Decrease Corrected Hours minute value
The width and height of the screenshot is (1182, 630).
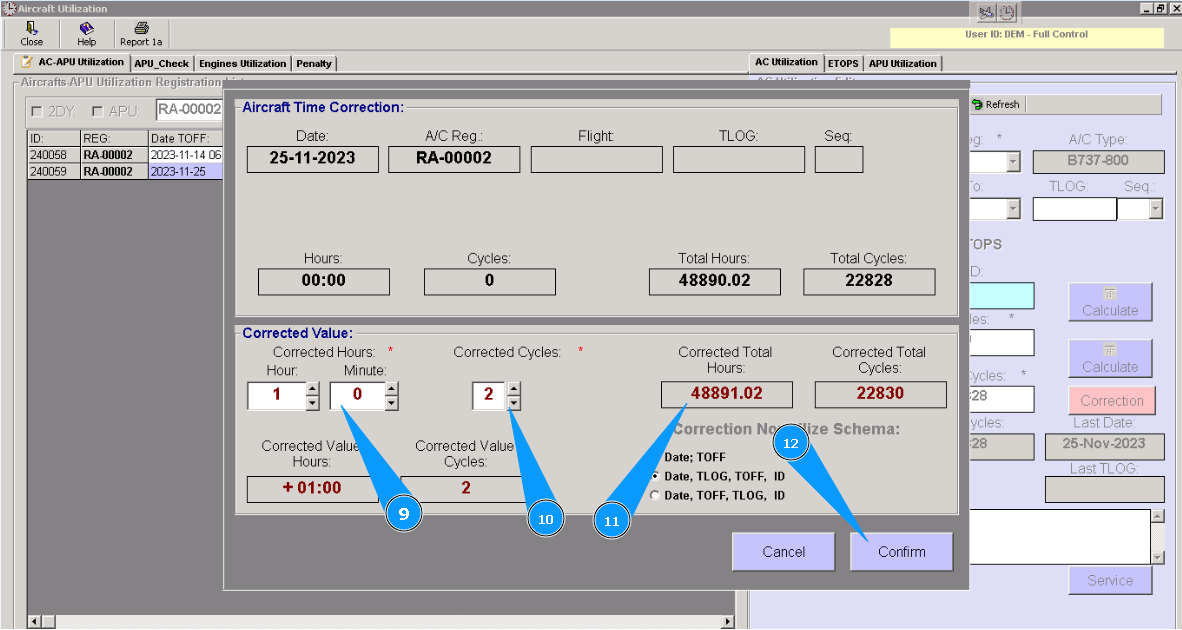391,403
